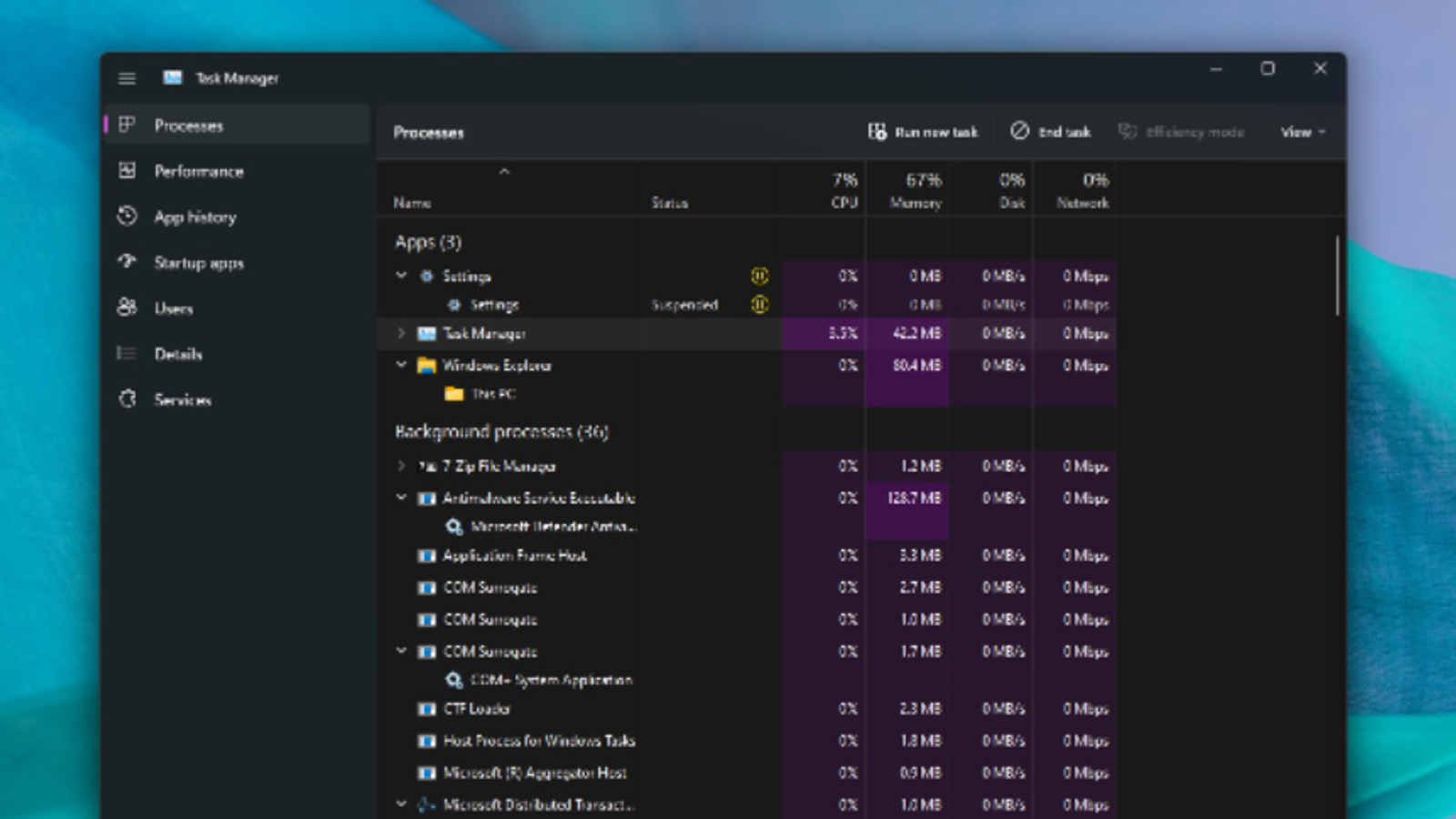Collapse the COM Surrogate group holding COM+ System Application
This screenshot has height=819, width=1456.
tap(401, 651)
